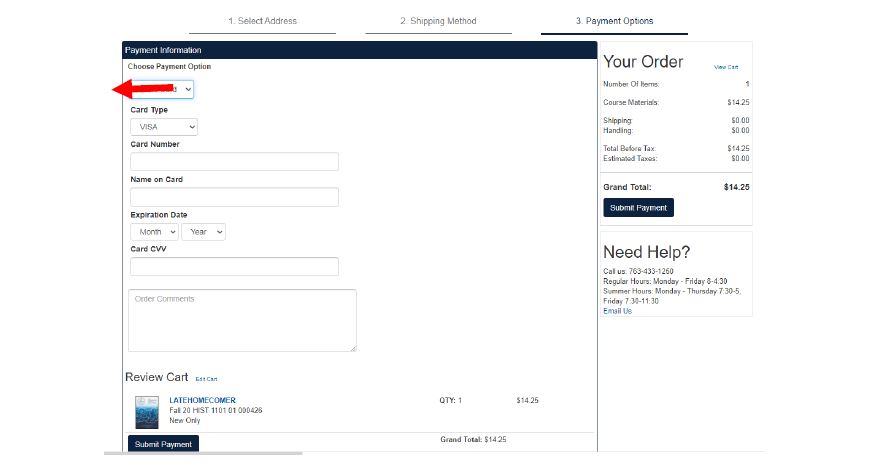875x469 pixels.
Task: Click the Email Us link
Action: coord(617,311)
